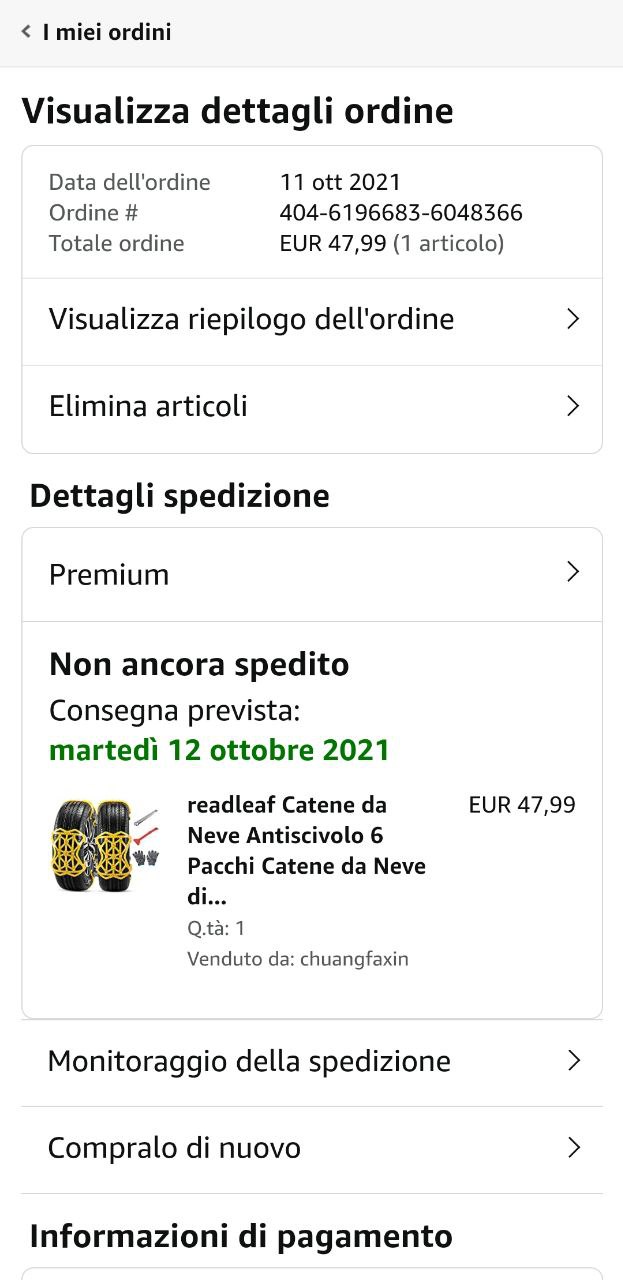Tap the back arrow icon at top
This screenshot has width=623, height=1280.
click(x=26, y=32)
